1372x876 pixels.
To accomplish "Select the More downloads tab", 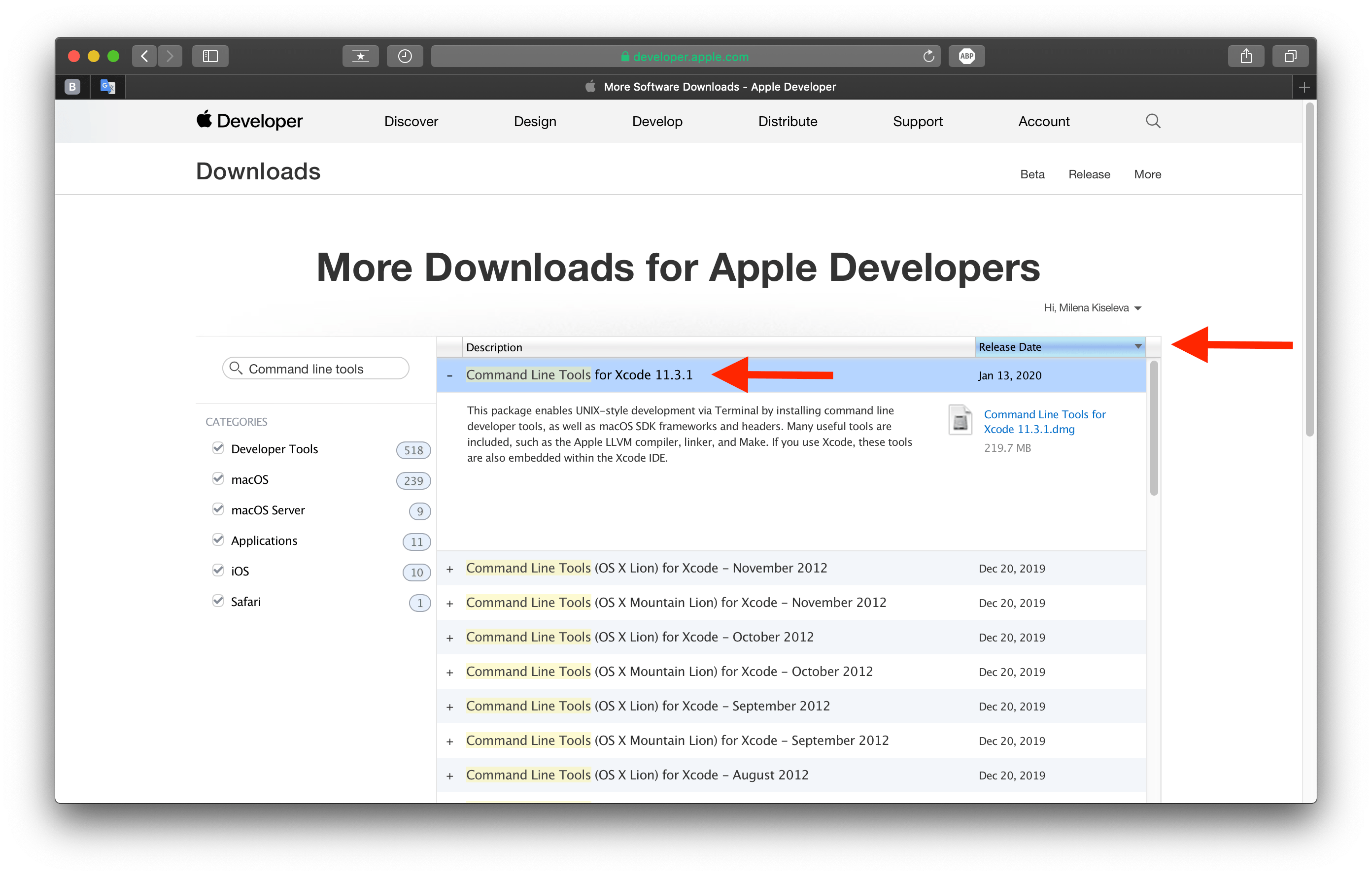I will [1147, 174].
